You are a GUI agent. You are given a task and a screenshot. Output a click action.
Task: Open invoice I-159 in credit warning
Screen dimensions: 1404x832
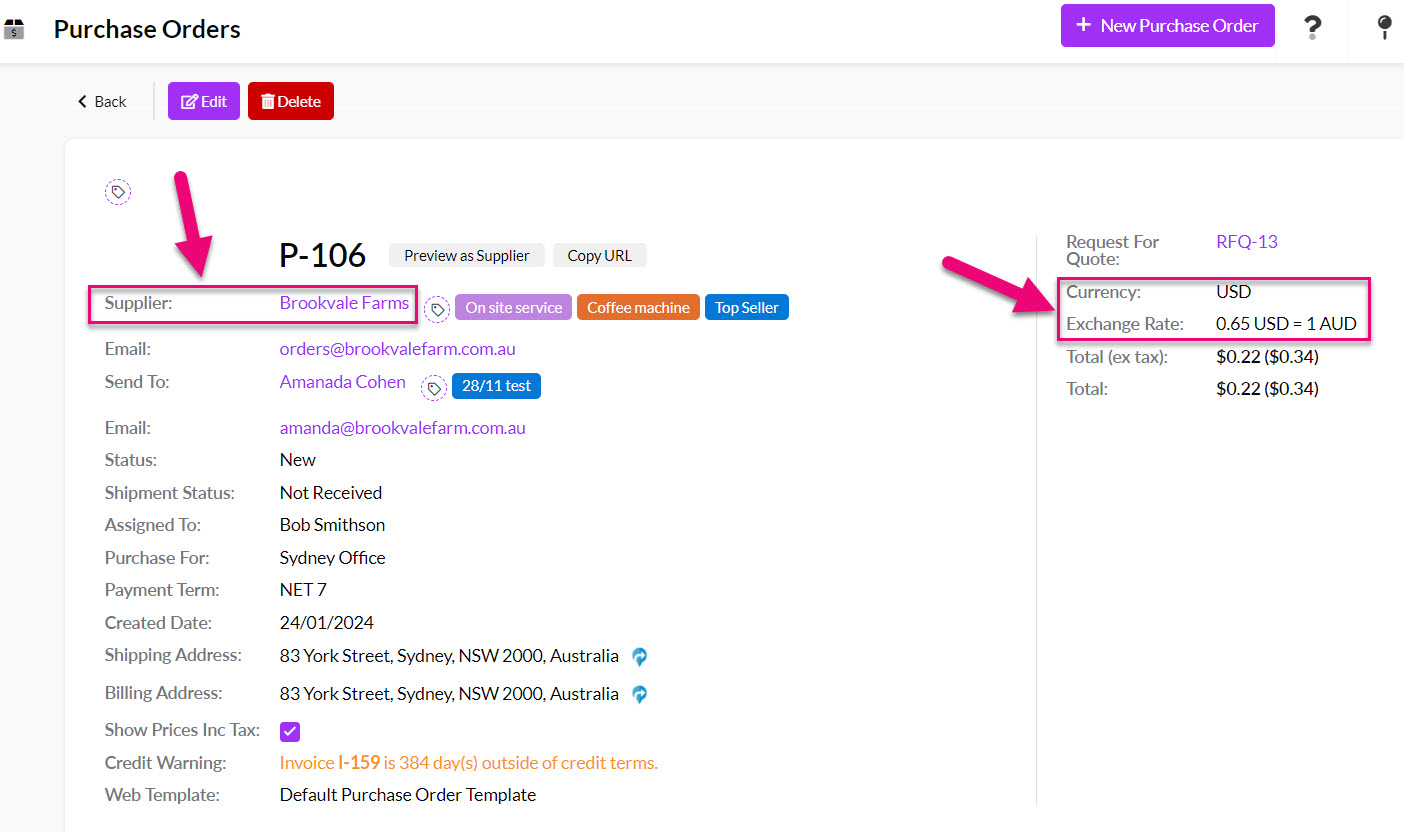(x=359, y=763)
